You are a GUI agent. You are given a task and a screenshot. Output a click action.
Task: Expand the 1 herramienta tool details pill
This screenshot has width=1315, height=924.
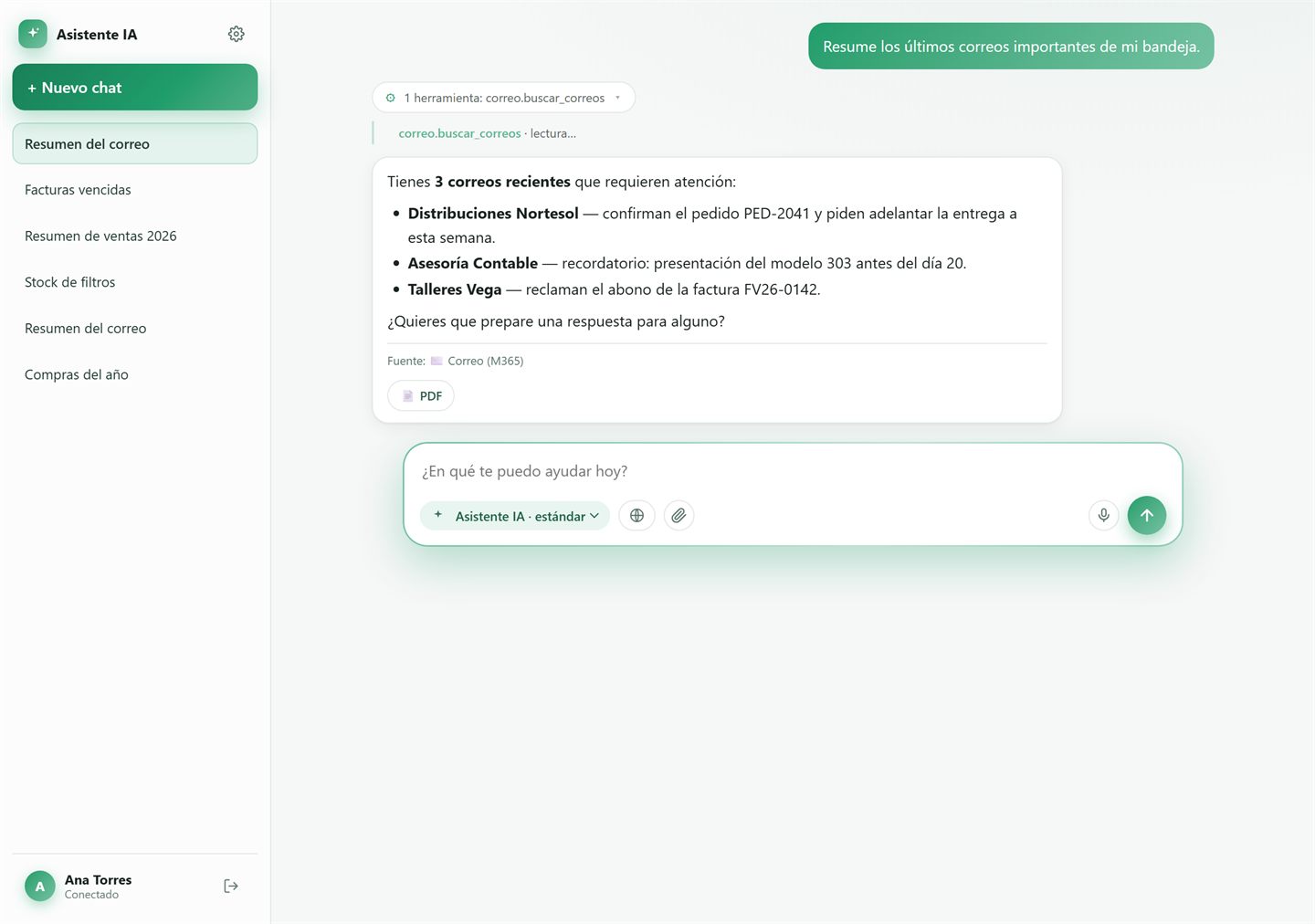point(503,98)
